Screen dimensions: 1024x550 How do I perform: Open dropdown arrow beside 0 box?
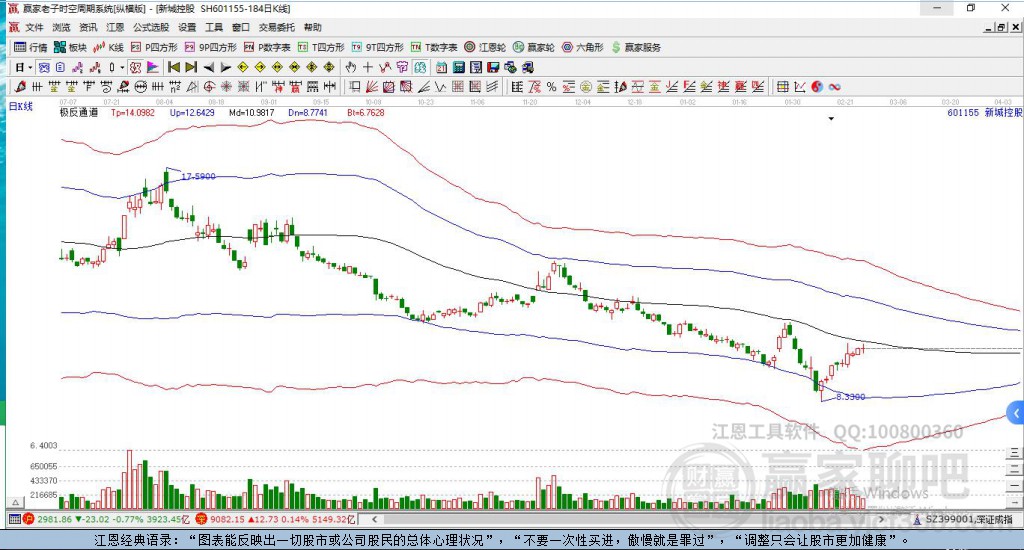pos(121,67)
